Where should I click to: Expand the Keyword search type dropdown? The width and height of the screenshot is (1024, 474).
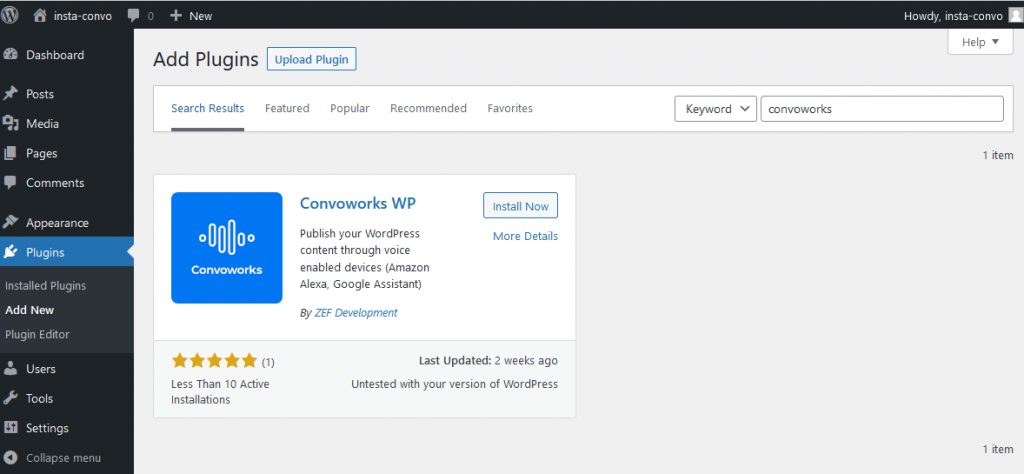[x=715, y=109]
